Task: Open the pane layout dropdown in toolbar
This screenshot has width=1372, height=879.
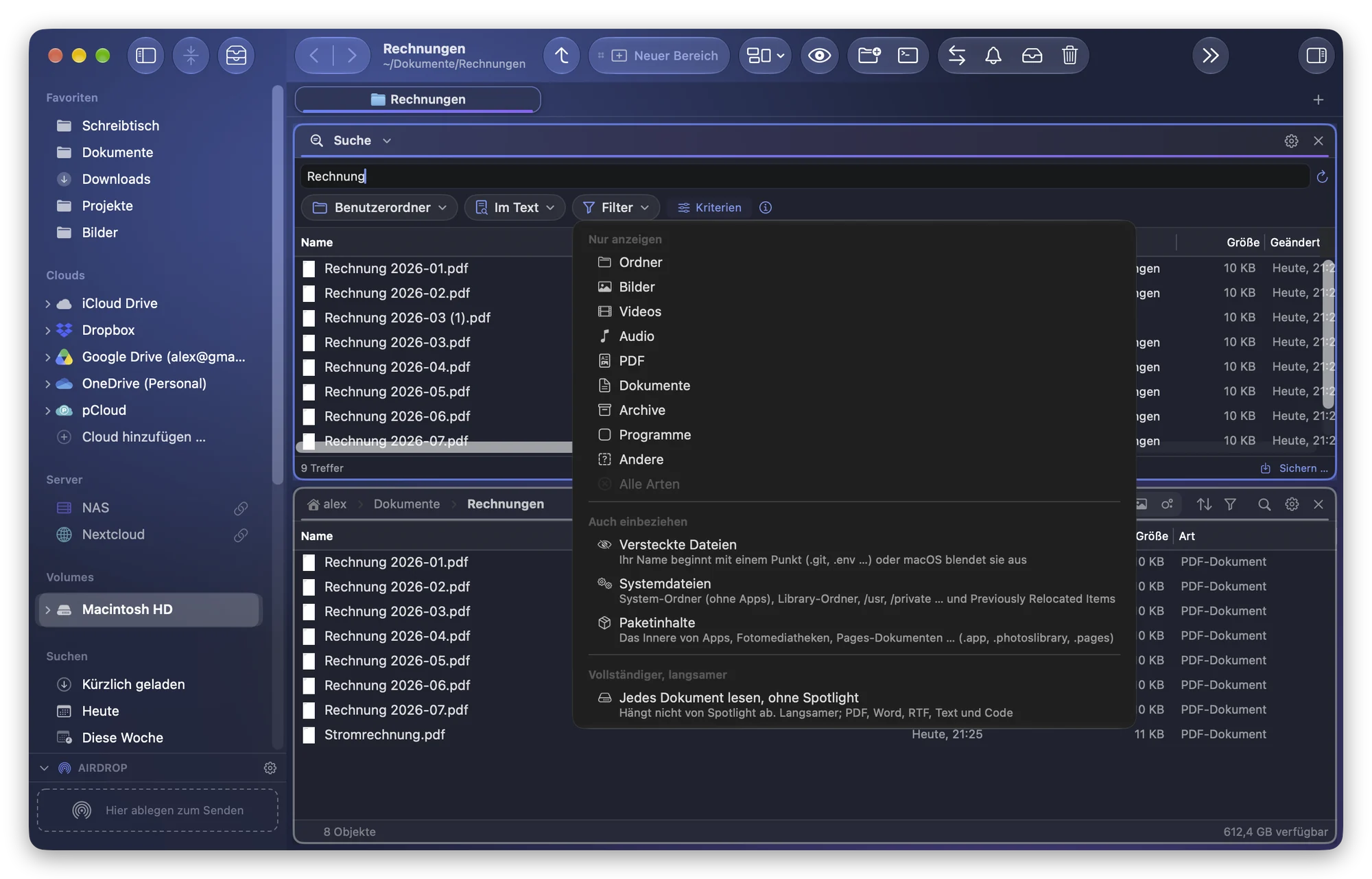Action: tap(766, 56)
